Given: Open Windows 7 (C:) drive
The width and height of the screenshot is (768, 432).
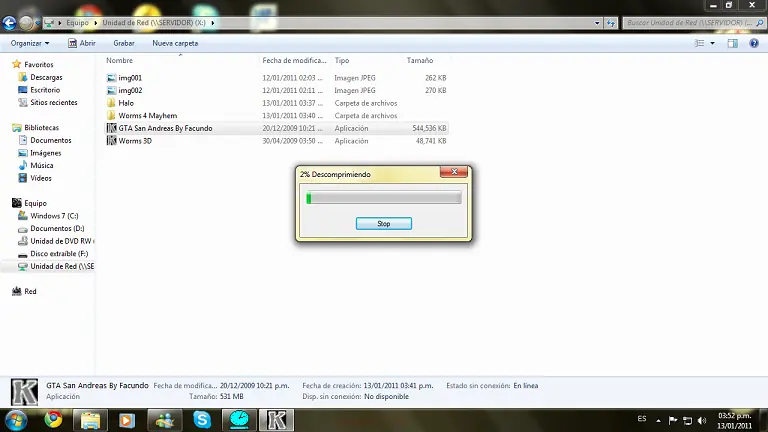Looking at the screenshot, I should pyautogui.click(x=54, y=216).
